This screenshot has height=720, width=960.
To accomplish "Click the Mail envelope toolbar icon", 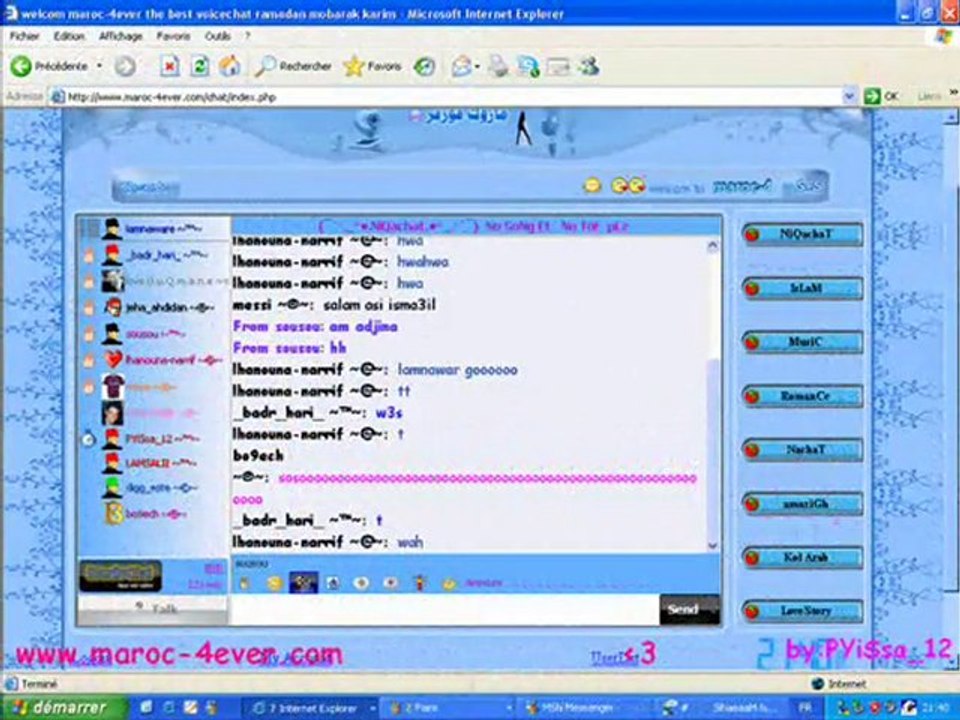I will 462,66.
